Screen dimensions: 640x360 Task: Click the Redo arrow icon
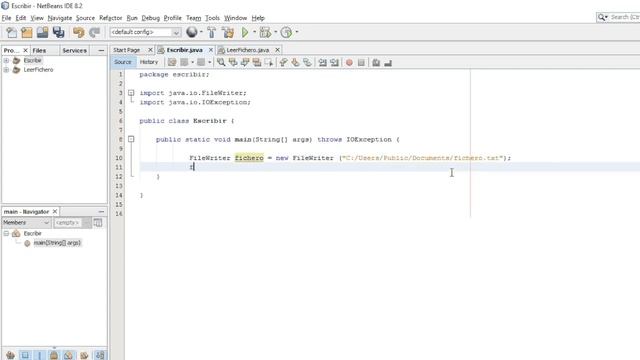pyautogui.click(x=94, y=32)
